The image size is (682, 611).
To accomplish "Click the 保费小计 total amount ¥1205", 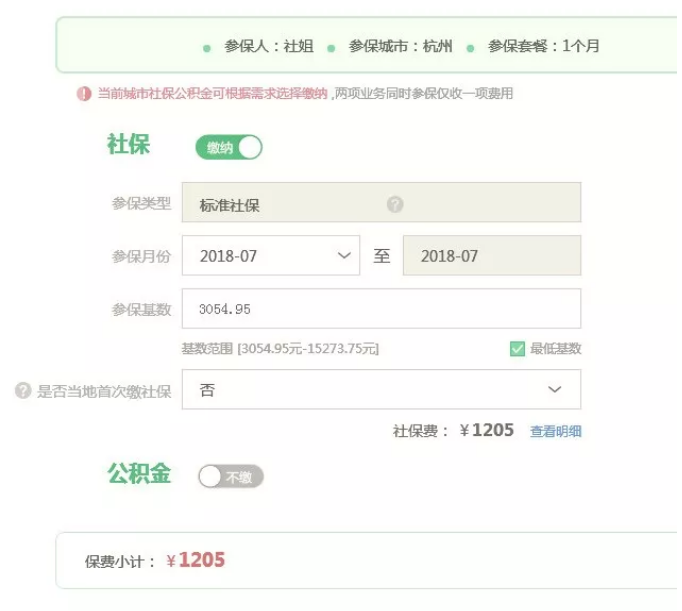I will click(196, 561).
